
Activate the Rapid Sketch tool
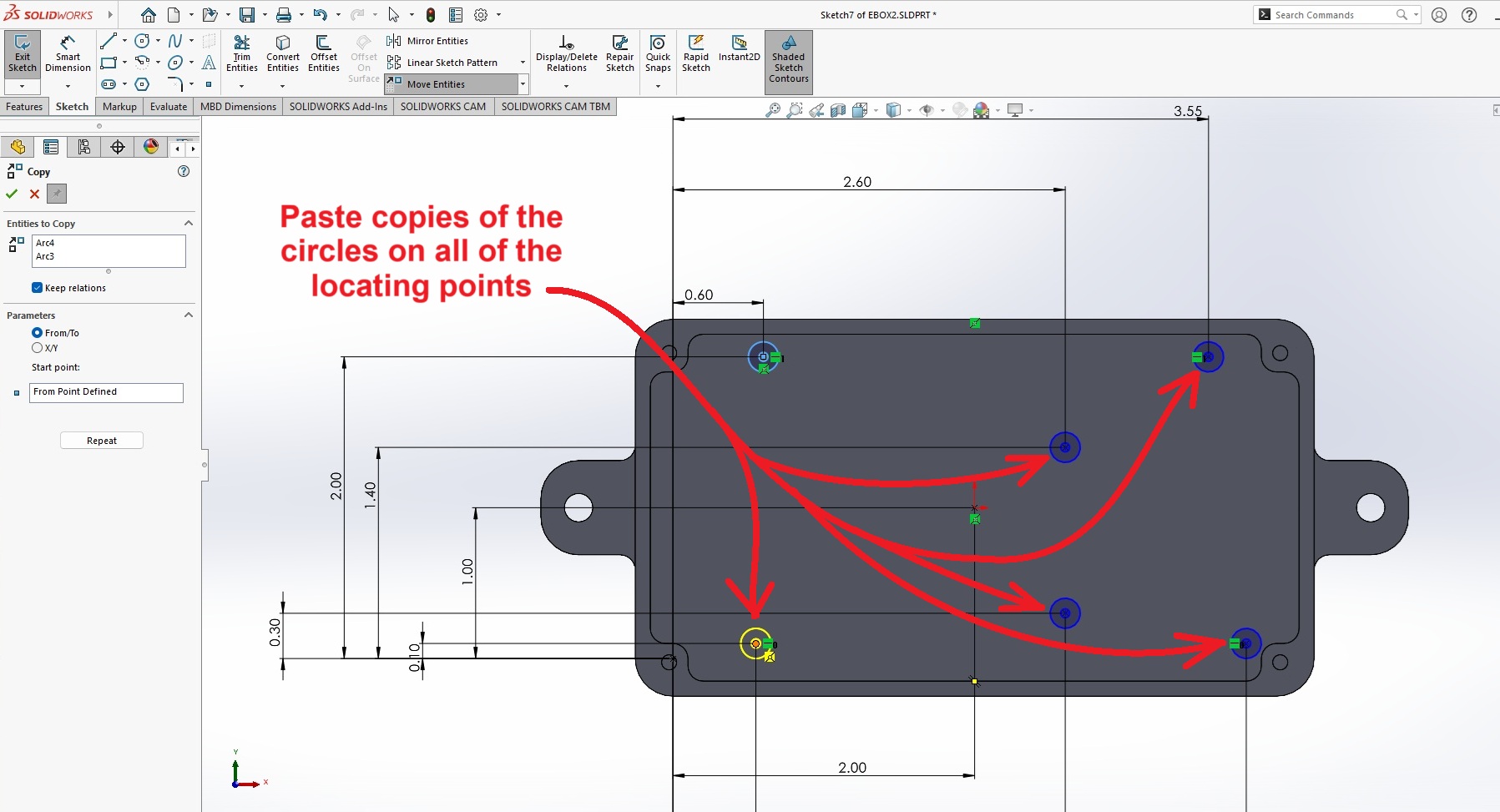click(x=696, y=53)
